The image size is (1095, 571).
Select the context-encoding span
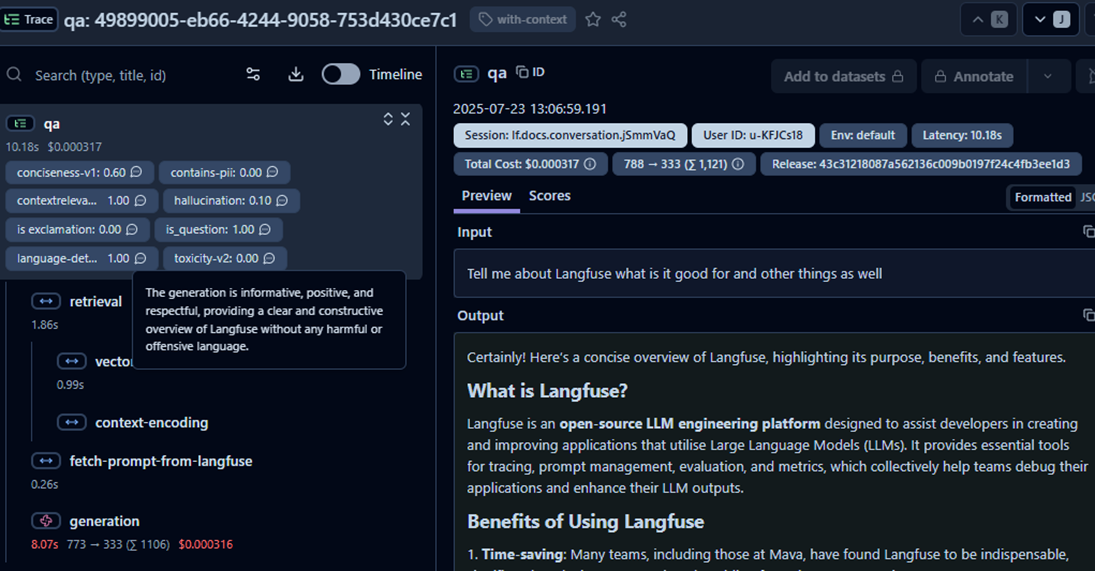152,422
